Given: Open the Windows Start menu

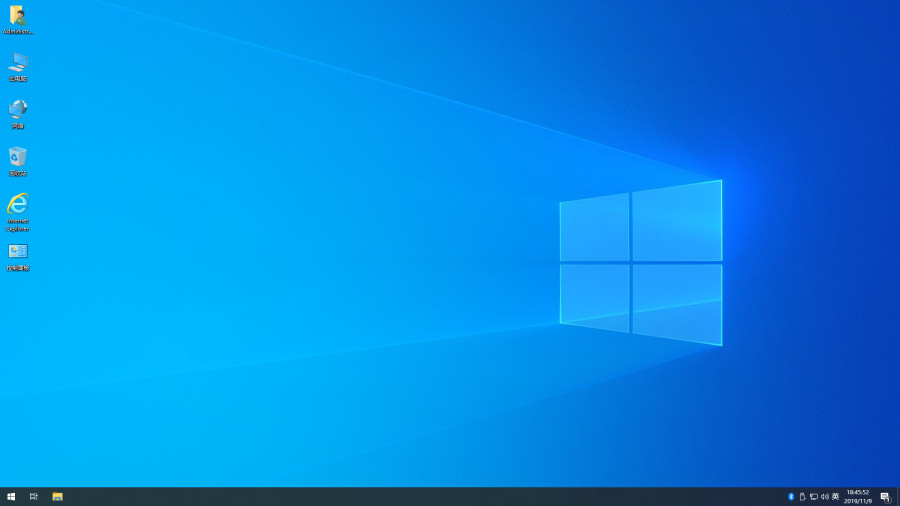Looking at the screenshot, I should click(11, 497).
